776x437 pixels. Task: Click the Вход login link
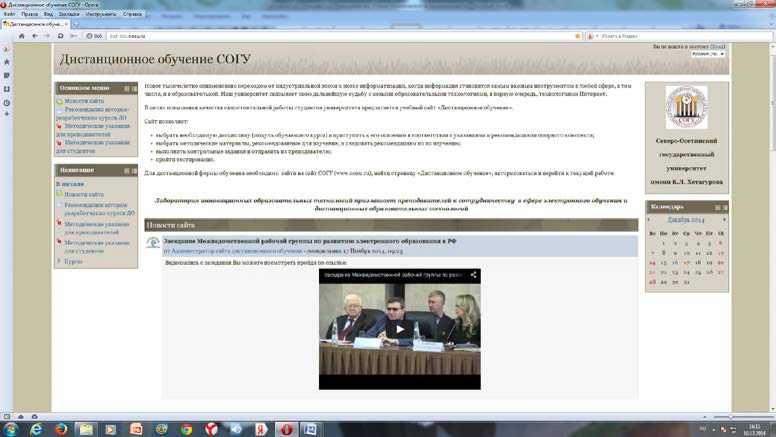click(717, 46)
